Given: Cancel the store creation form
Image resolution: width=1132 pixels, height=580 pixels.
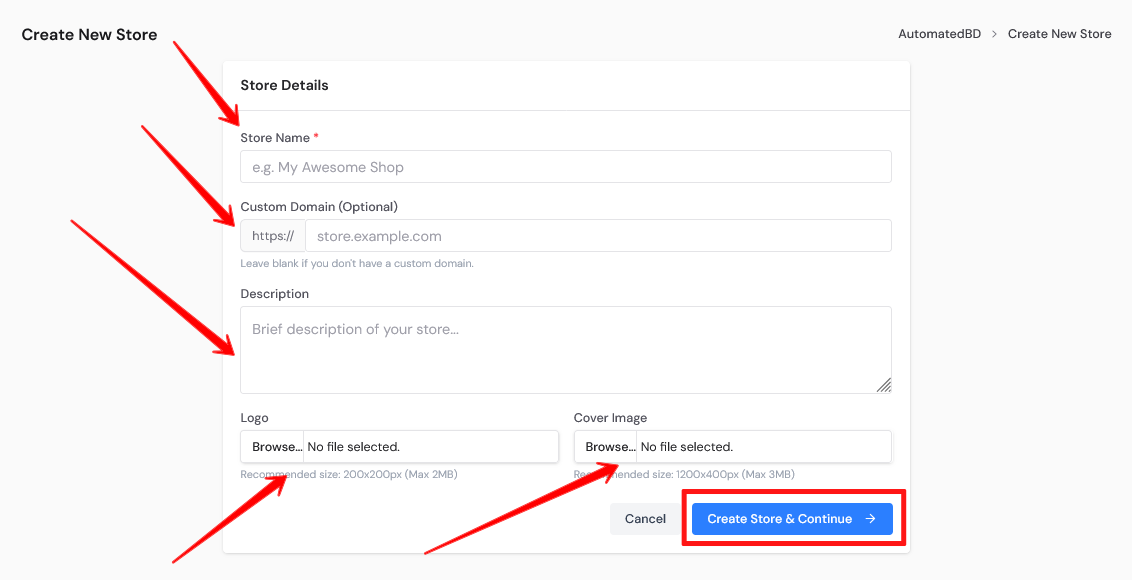Looking at the screenshot, I should (x=645, y=519).
